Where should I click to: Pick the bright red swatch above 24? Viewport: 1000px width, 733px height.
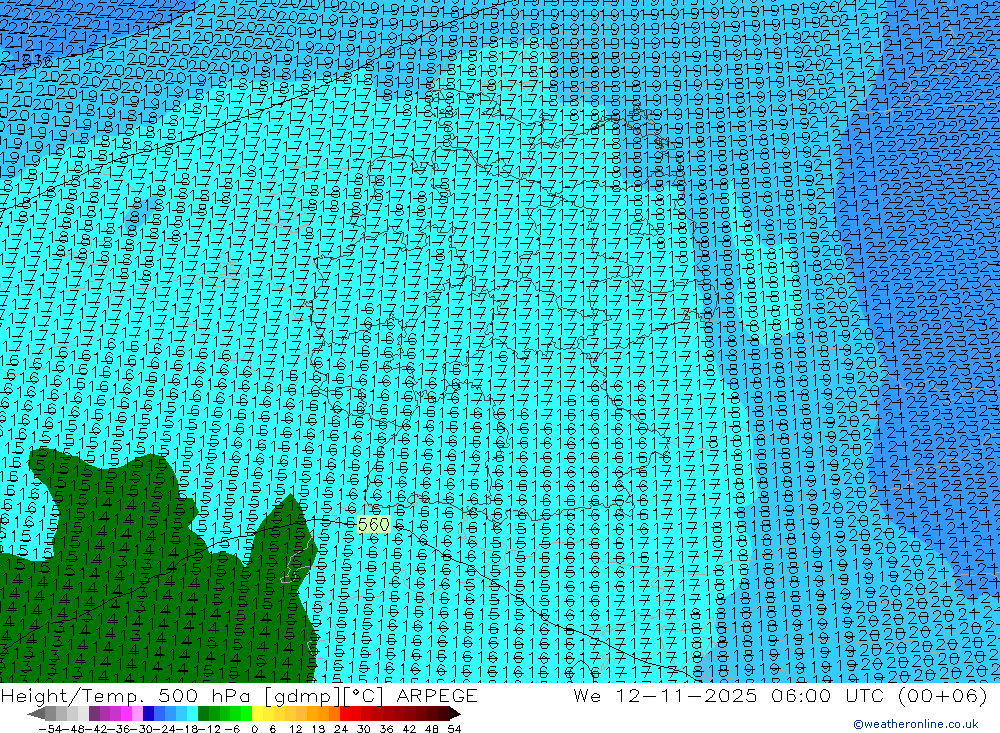(345, 713)
